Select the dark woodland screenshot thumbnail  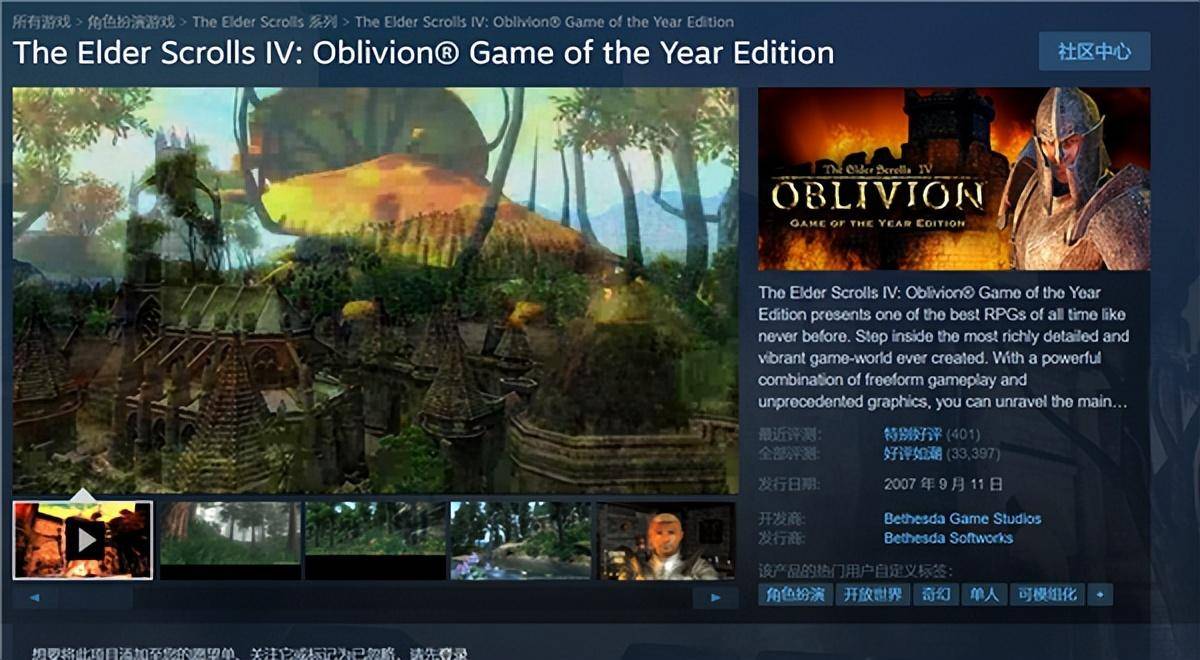click(x=375, y=540)
